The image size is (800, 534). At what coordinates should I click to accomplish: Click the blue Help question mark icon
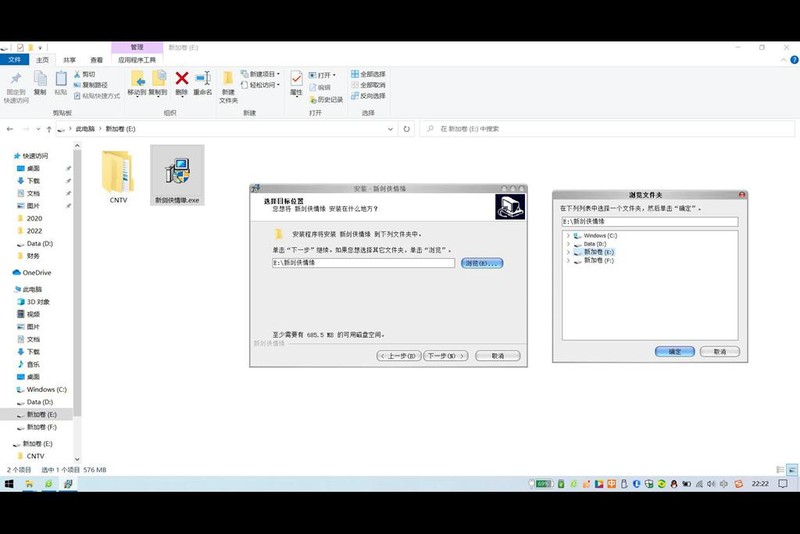click(794, 60)
